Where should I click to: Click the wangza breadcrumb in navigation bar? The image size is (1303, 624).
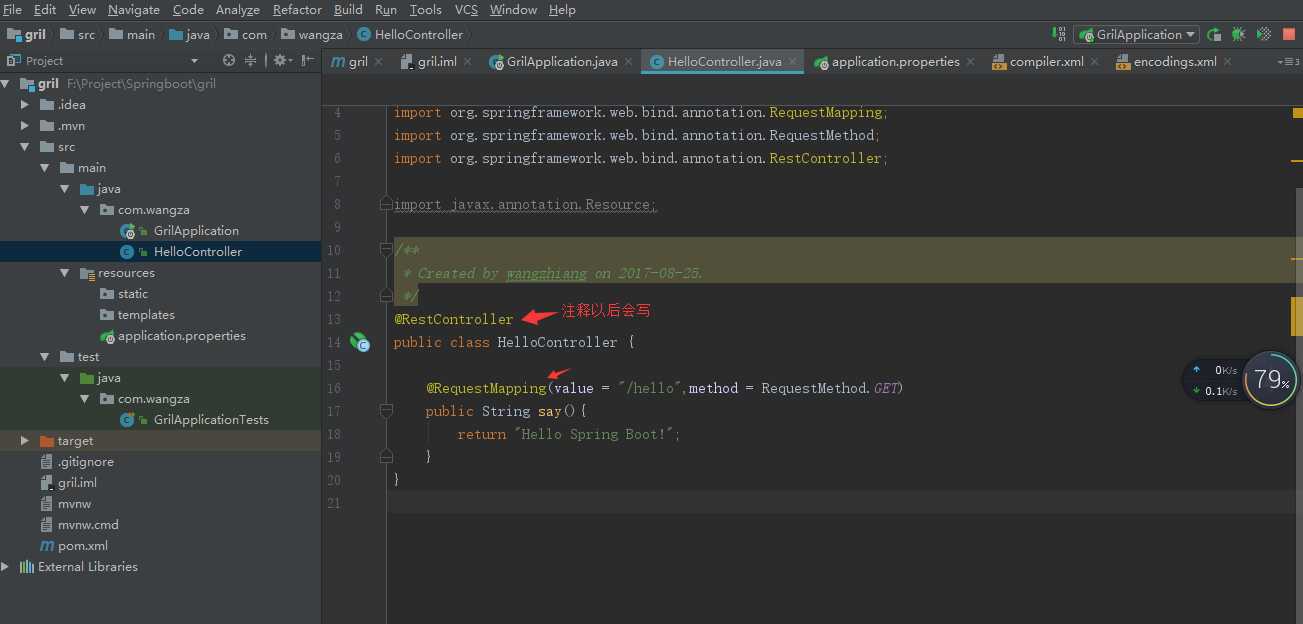tap(311, 34)
